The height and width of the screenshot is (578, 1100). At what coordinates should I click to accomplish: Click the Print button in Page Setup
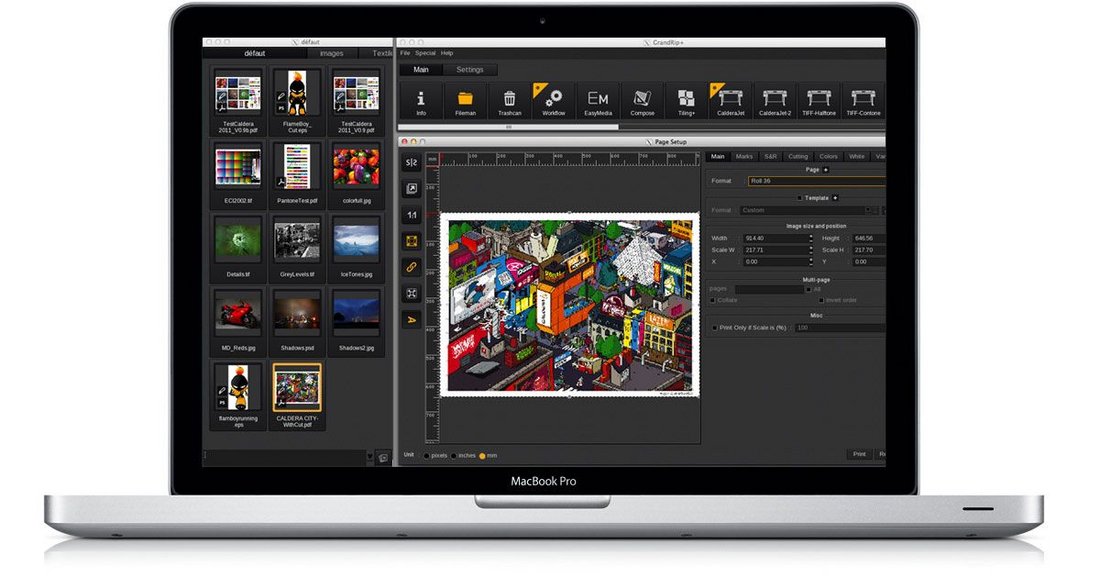(859, 455)
